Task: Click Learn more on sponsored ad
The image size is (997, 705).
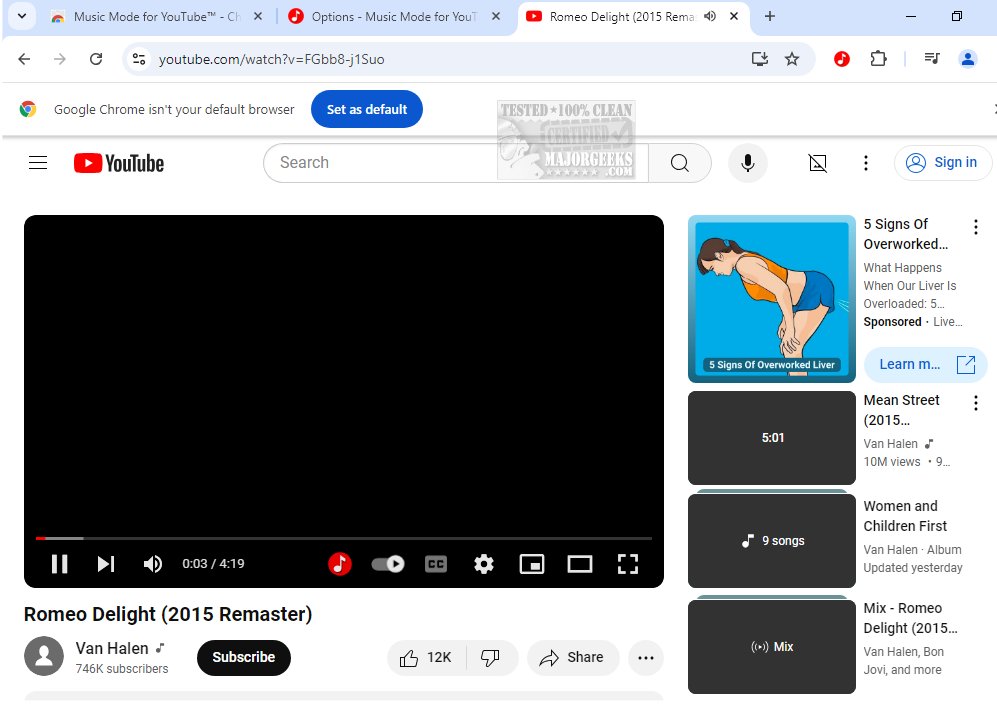Action: (925, 364)
